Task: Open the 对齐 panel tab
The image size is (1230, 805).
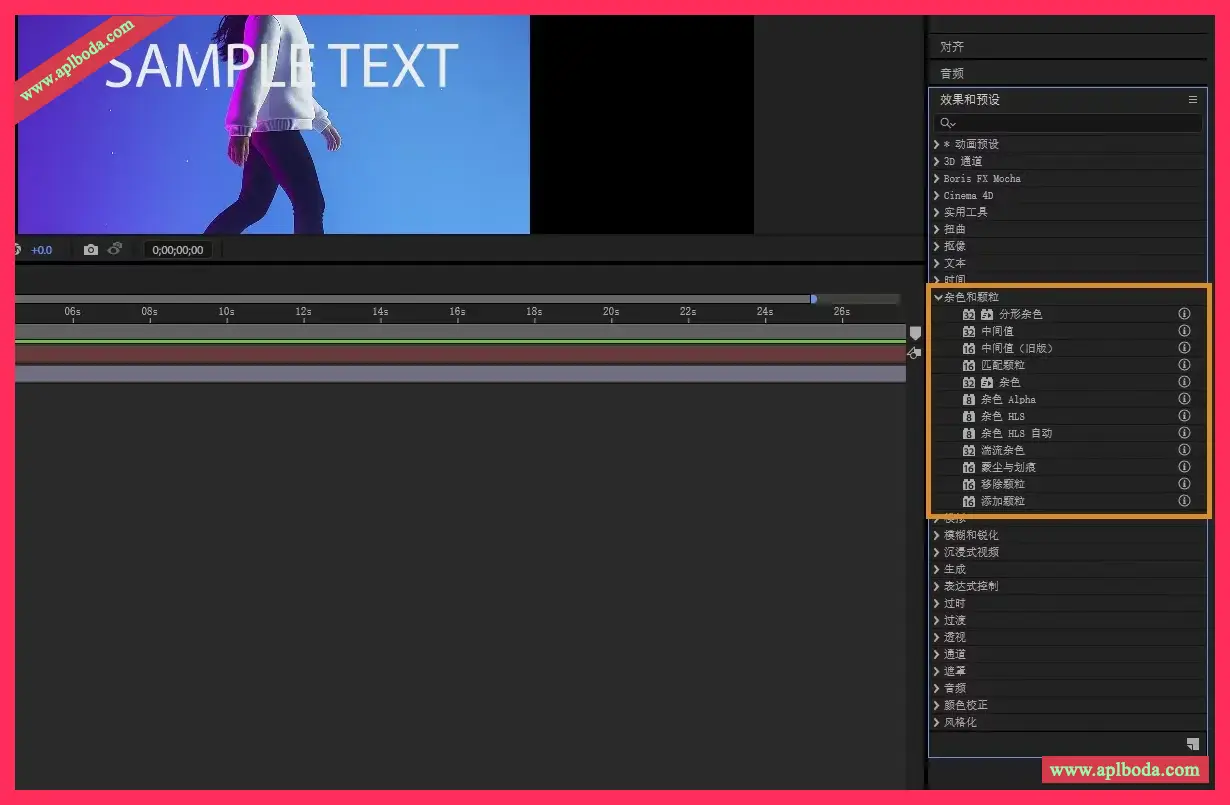Action: point(952,47)
